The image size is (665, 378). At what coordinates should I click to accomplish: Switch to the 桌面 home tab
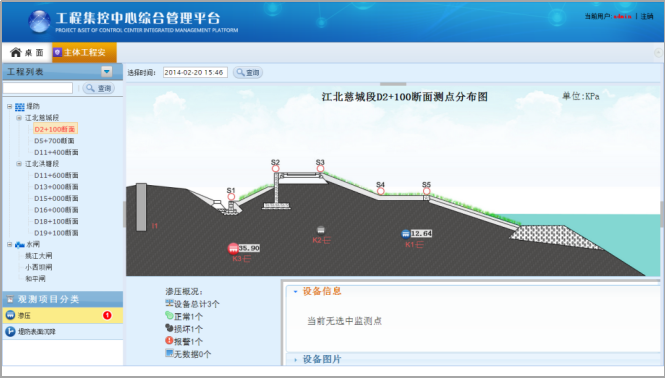pyautogui.click(x=27, y=53)
